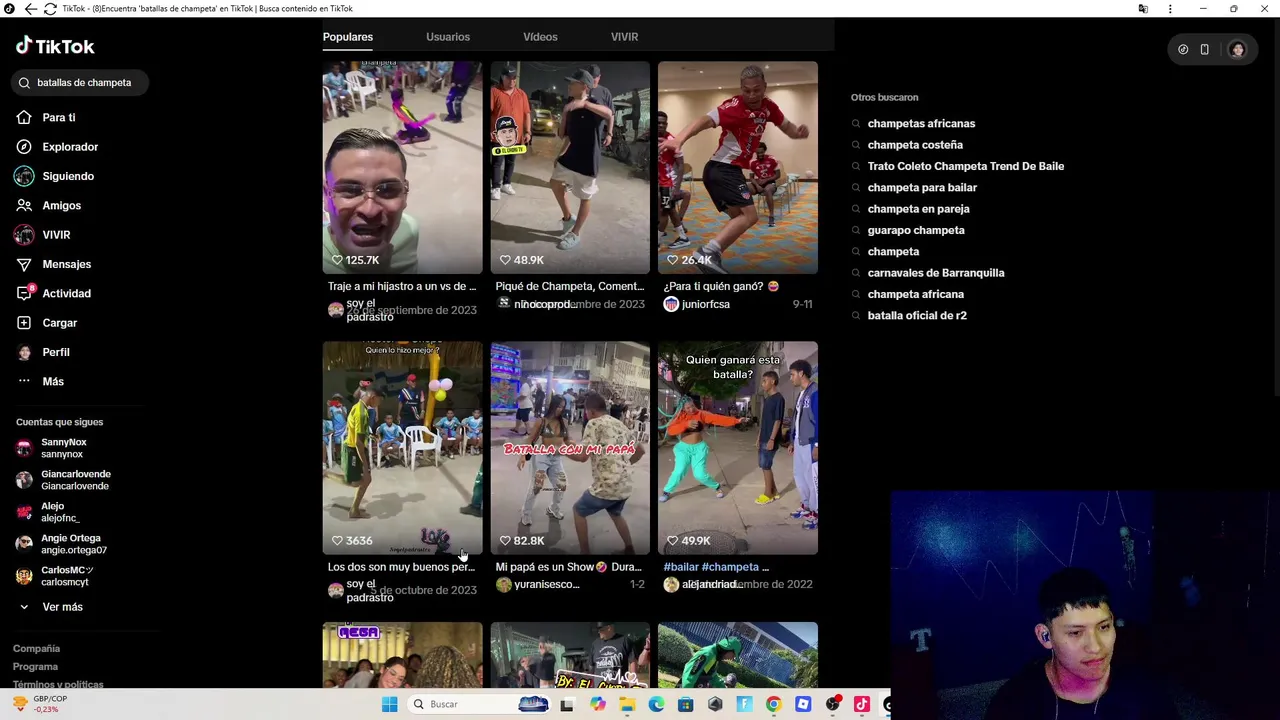Open the Explorador page

tap(70, 147)
